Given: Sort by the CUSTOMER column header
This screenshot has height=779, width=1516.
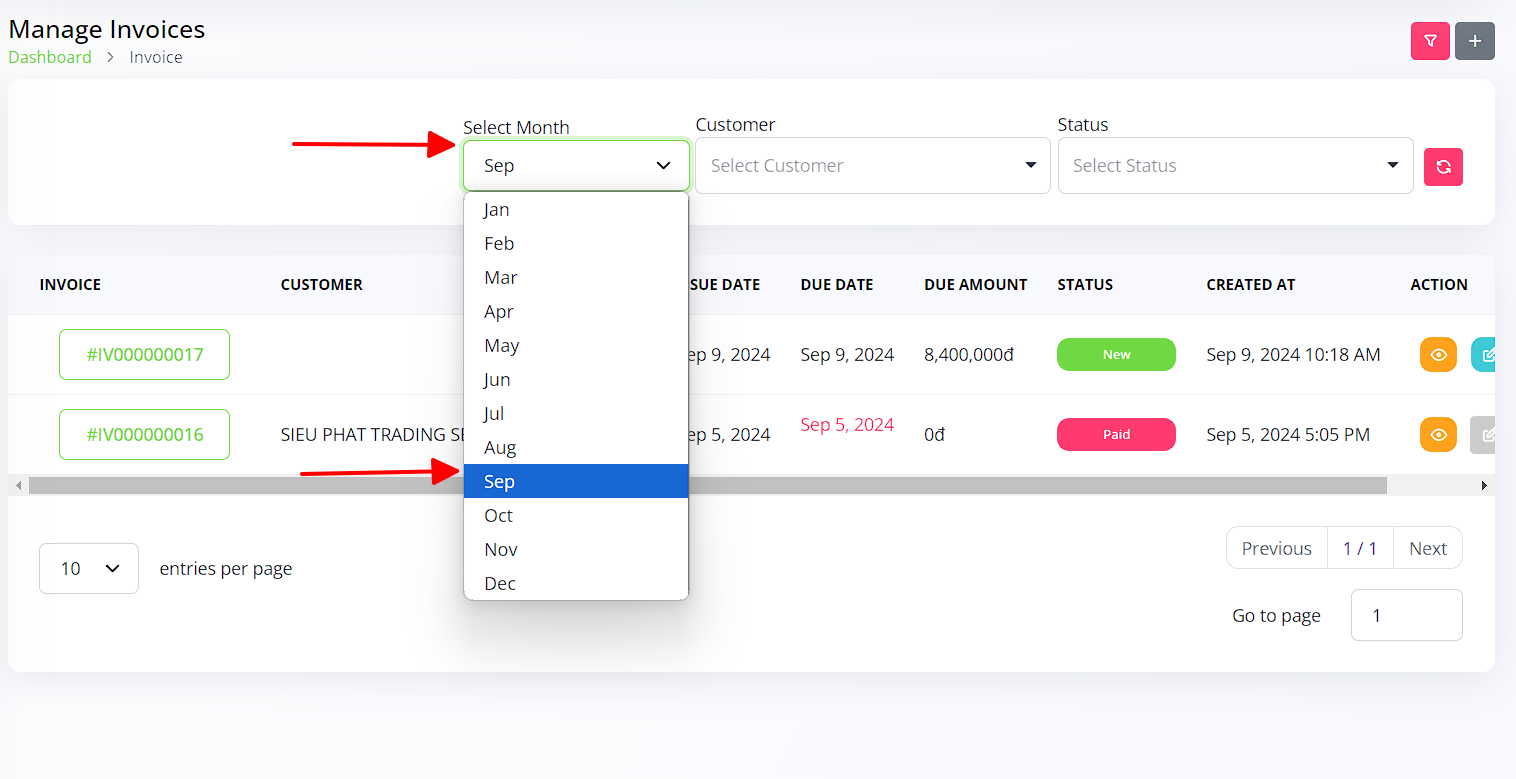Looking at the screenshot, I should (321, 285).
